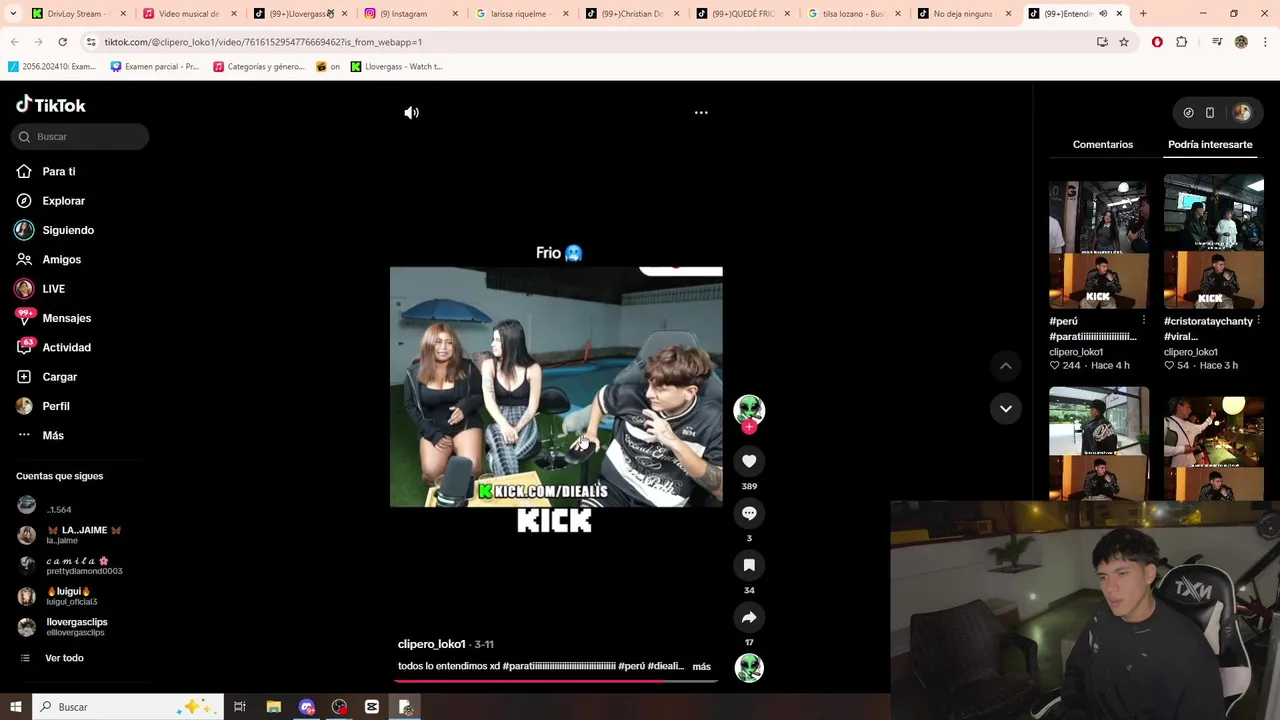Open the Llovergass Kick bookmark
Screen dimensions: 1280x720
(396, 67)
